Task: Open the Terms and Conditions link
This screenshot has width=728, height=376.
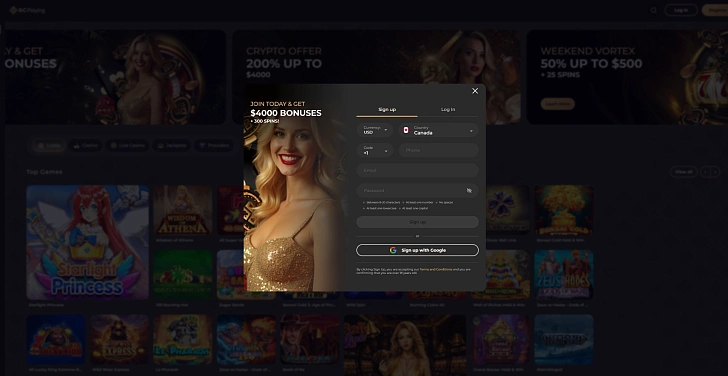Action: point(436,269)
